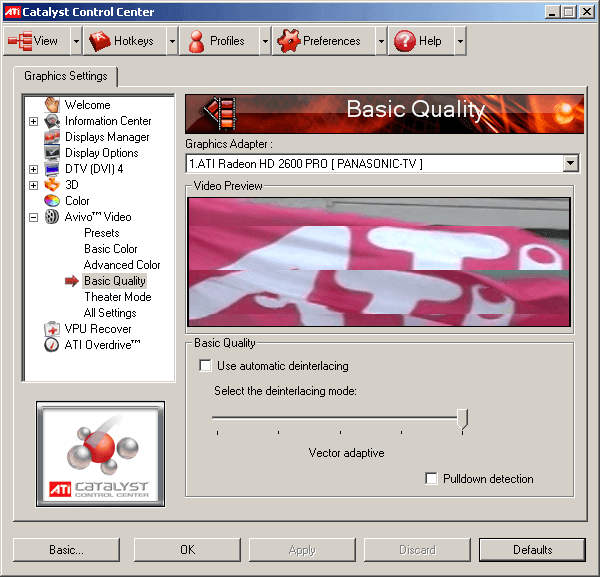Click the Welcome tree label

click(87, 104)
